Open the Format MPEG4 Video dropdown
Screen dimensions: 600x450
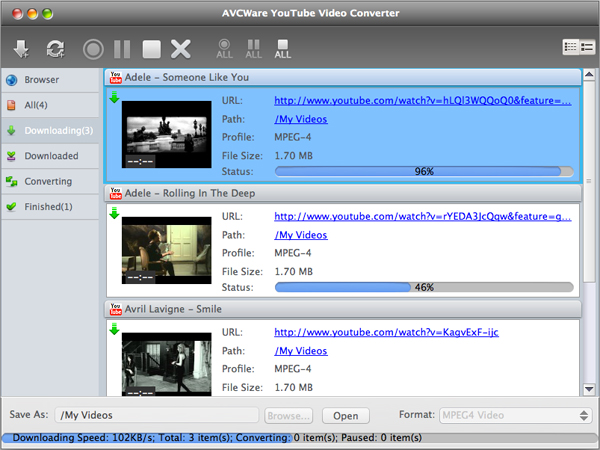click(516, 415)
